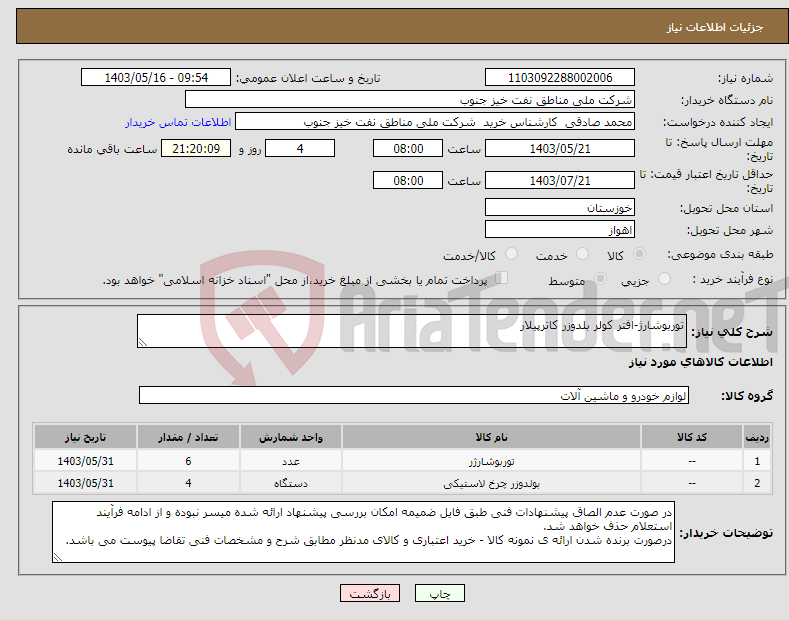789x620 pixels.
Task: Click the price validity date 1403/07/21
Action: [560, 180]
